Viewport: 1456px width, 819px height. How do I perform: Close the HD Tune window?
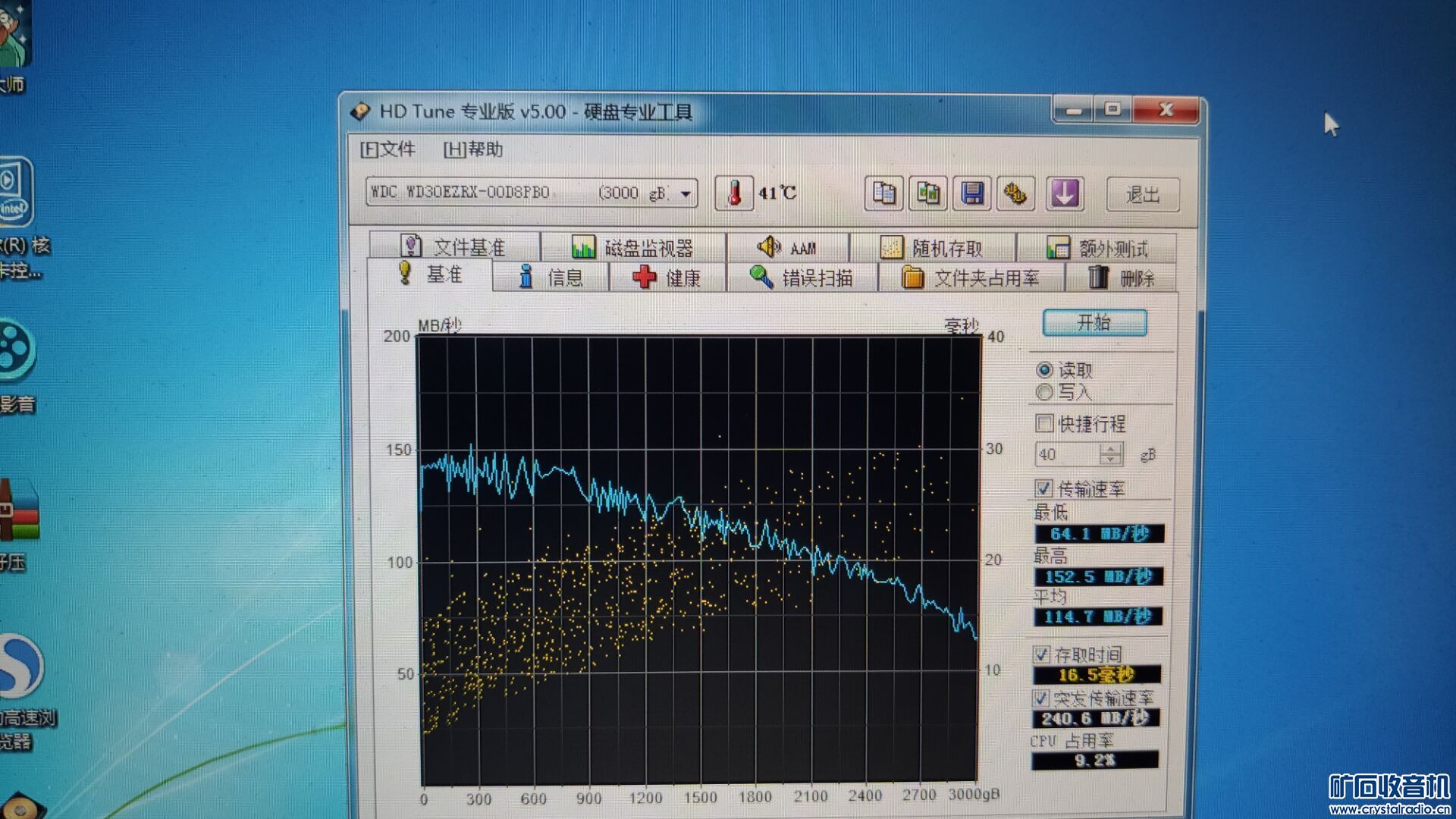[1166, 110]
